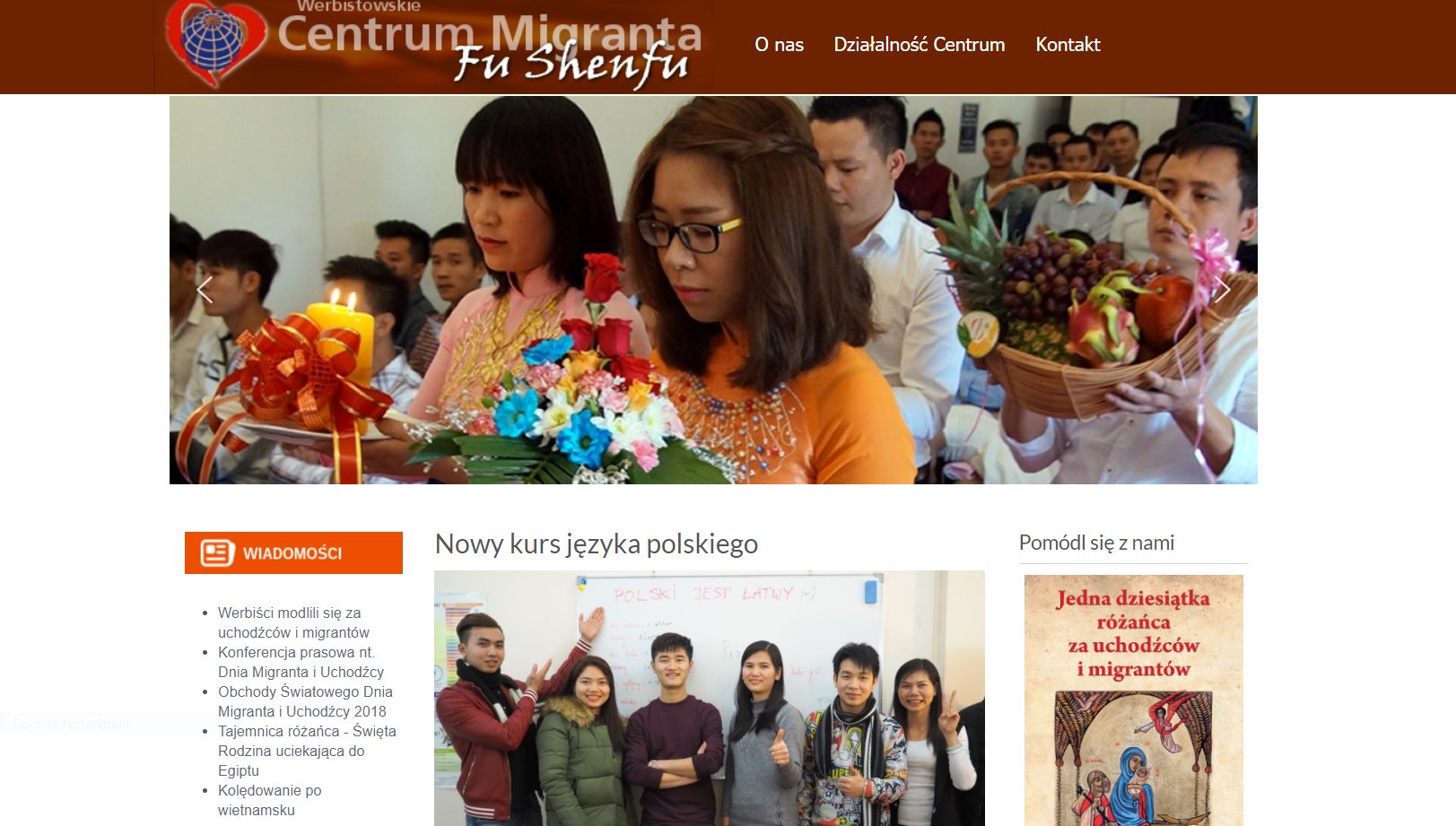Click the Wiadomości orange header button

(x=293, y=552)
